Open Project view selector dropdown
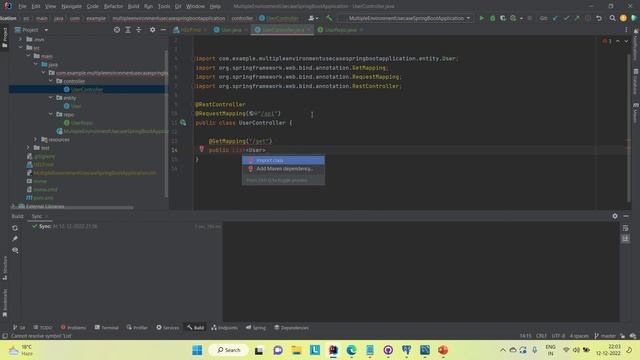This screenshot has width=640, height=360. pyautogui.click(x=32, y=30)
